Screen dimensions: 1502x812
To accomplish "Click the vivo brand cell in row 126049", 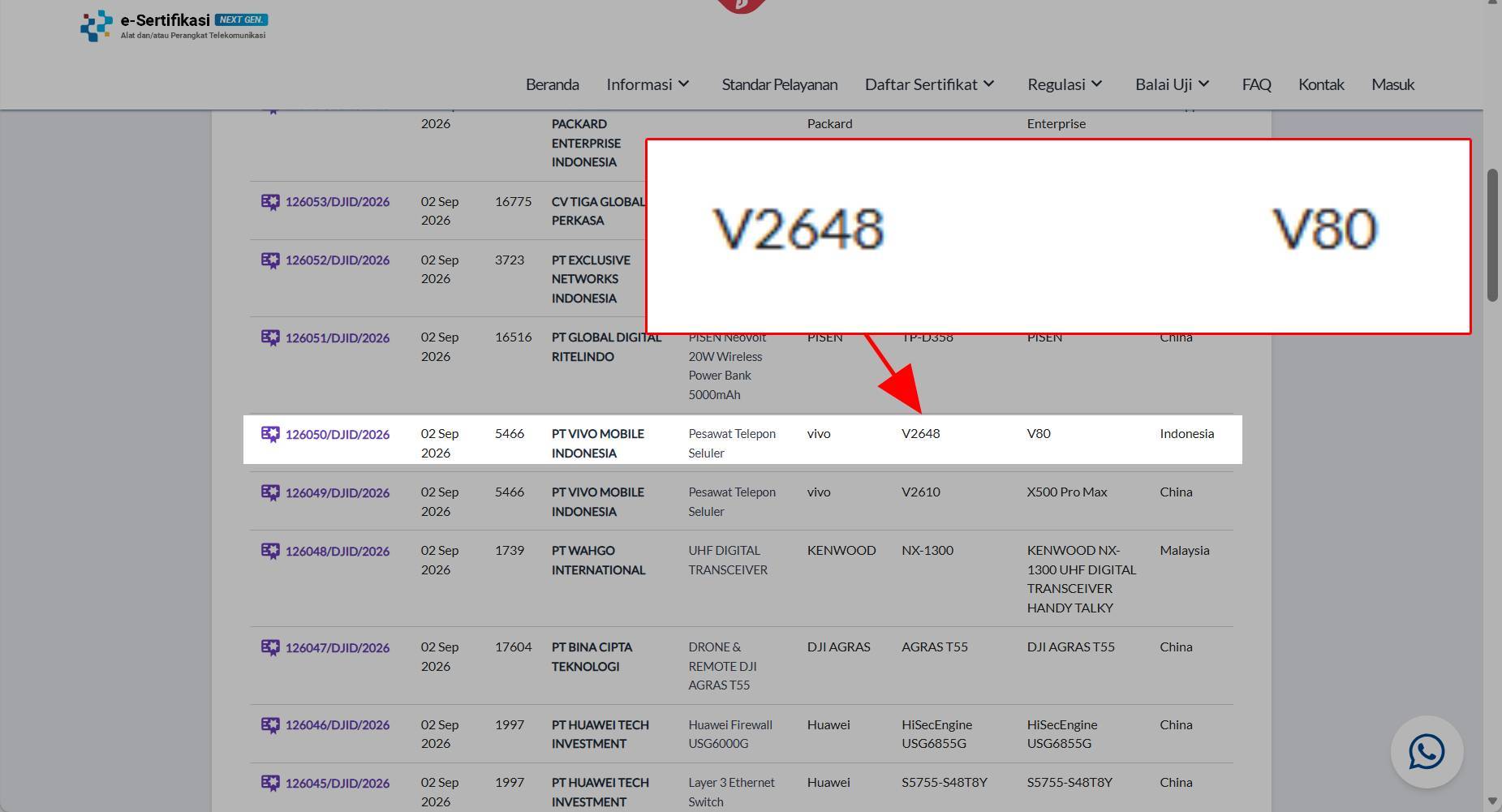I will coord(819,492).
